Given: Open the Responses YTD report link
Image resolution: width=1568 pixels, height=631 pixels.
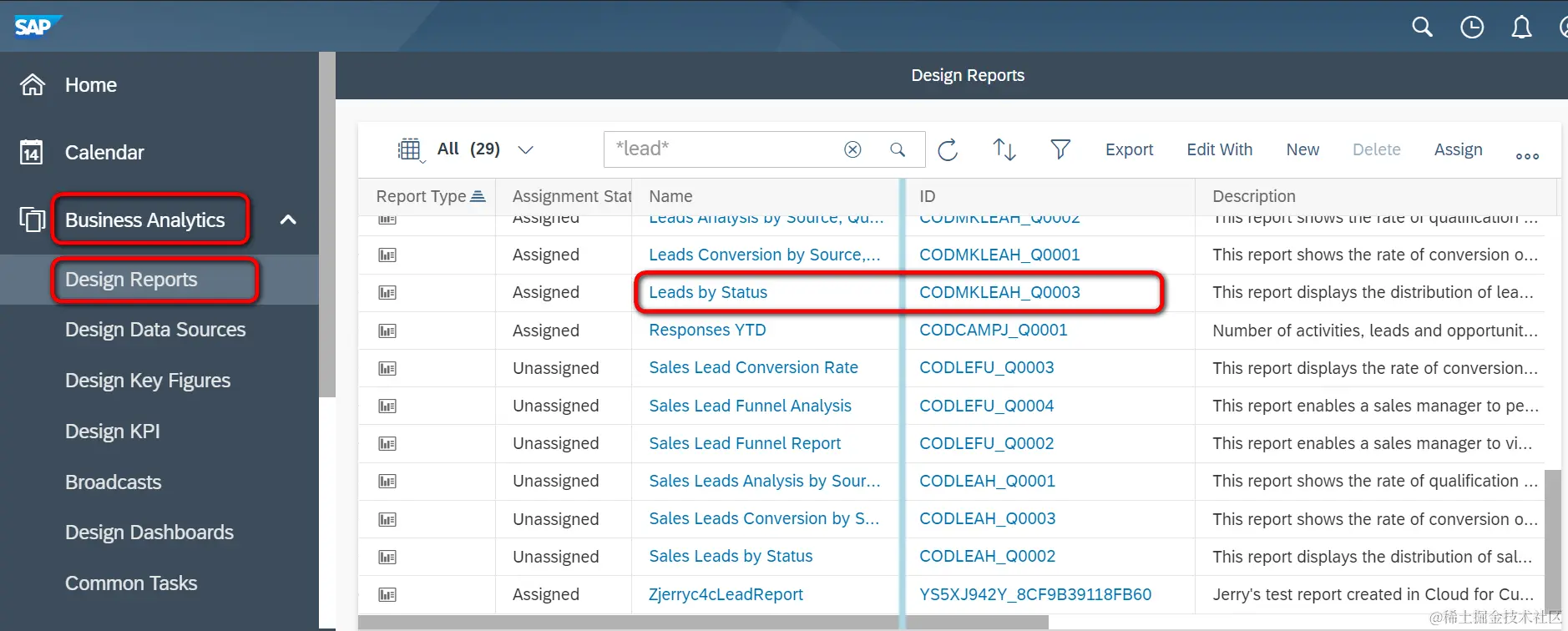Looking at the screenshot, I should [707, 331].
